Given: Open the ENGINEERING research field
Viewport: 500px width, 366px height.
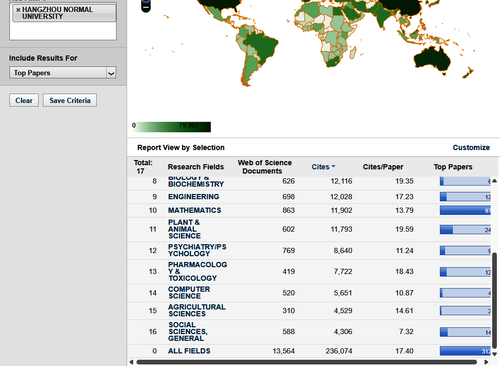Looking at the screenshot, I should tap(194, 197).
